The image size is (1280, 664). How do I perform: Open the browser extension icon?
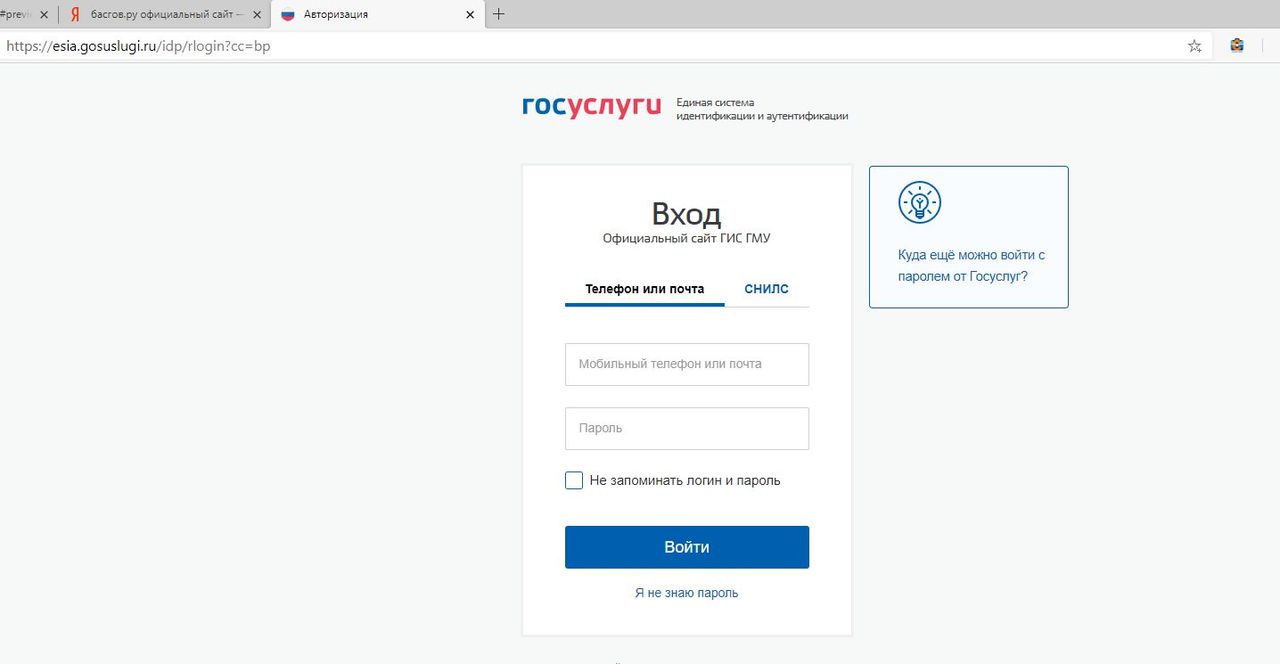pos(1237,45)
